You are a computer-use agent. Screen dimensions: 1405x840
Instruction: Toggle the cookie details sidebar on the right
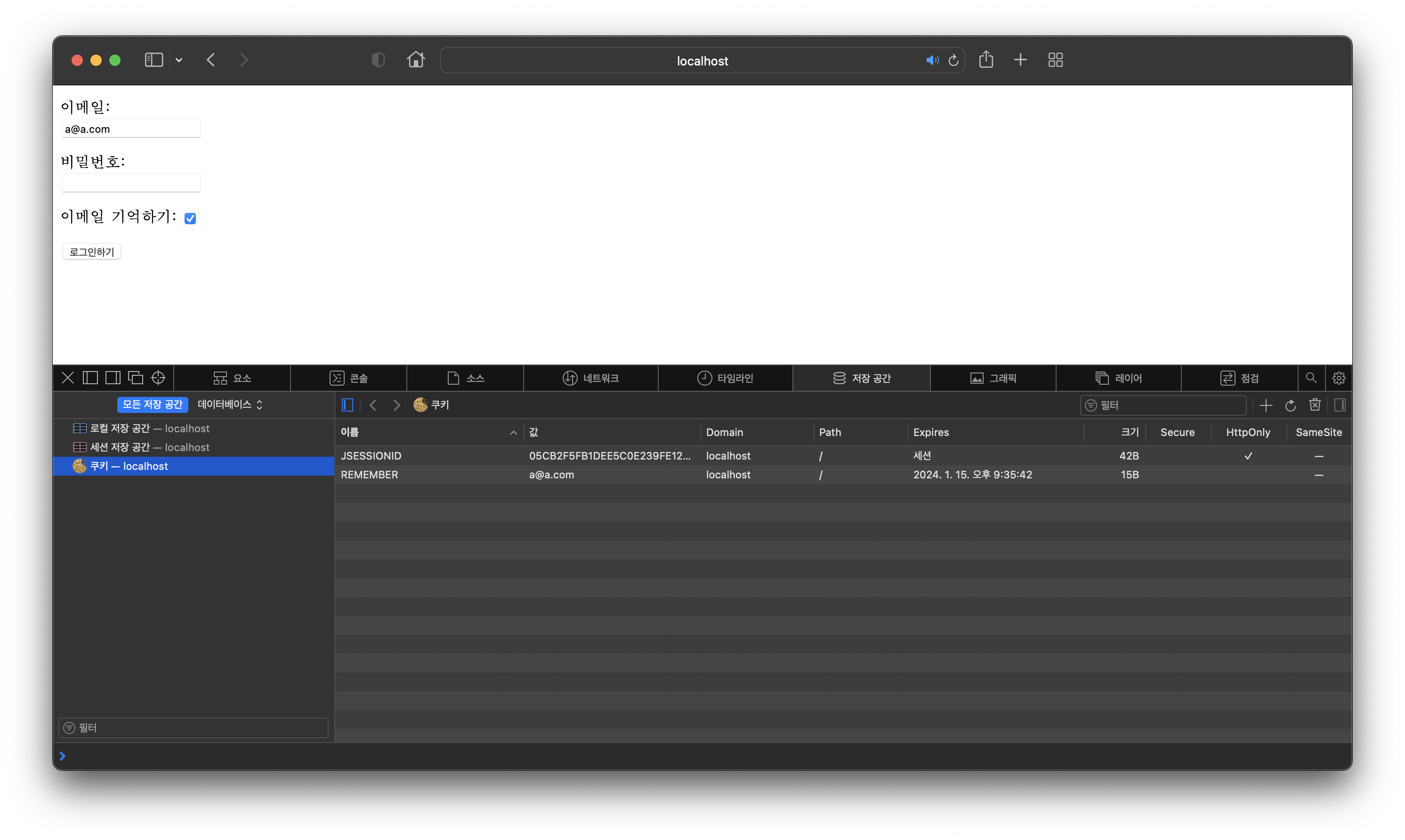pyautogui.click(x=1340, y=405)
